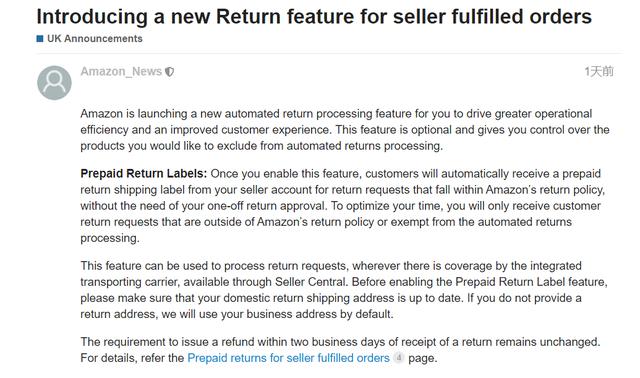This screenshot has width=640, height=378.
Task: Click 'For details, refer the' text
Action: [132, 358]
